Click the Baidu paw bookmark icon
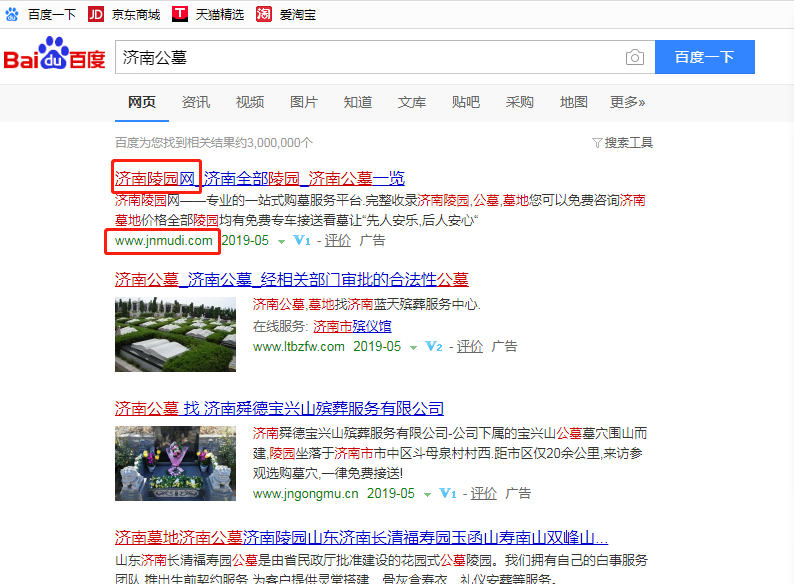 12,14
